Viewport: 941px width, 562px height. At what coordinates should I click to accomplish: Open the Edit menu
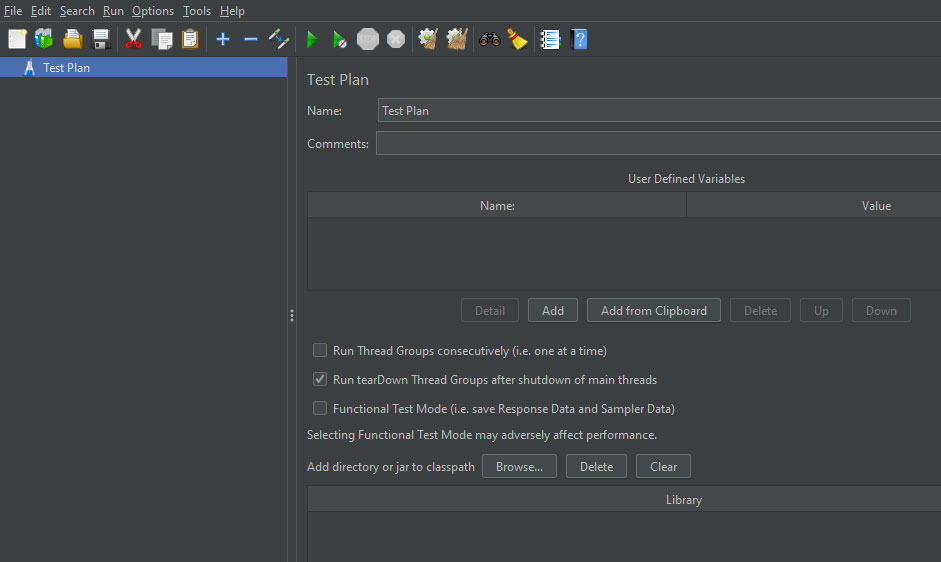click(x=41, y=11)
